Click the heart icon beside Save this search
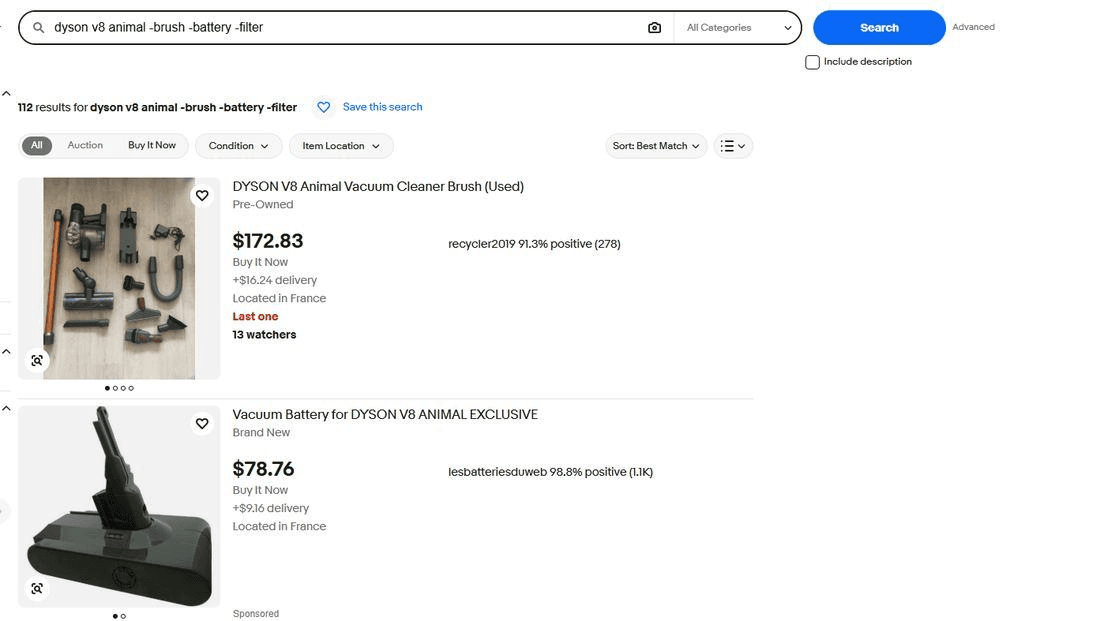 tap(323, 107)
